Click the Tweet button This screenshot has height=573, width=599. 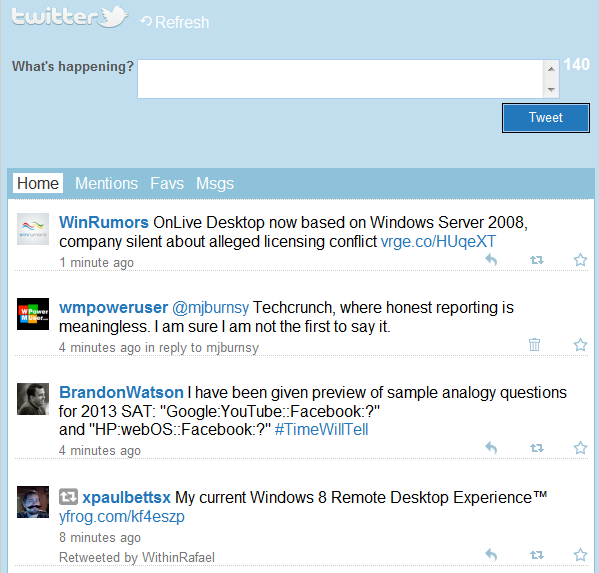tap(546, 118)
